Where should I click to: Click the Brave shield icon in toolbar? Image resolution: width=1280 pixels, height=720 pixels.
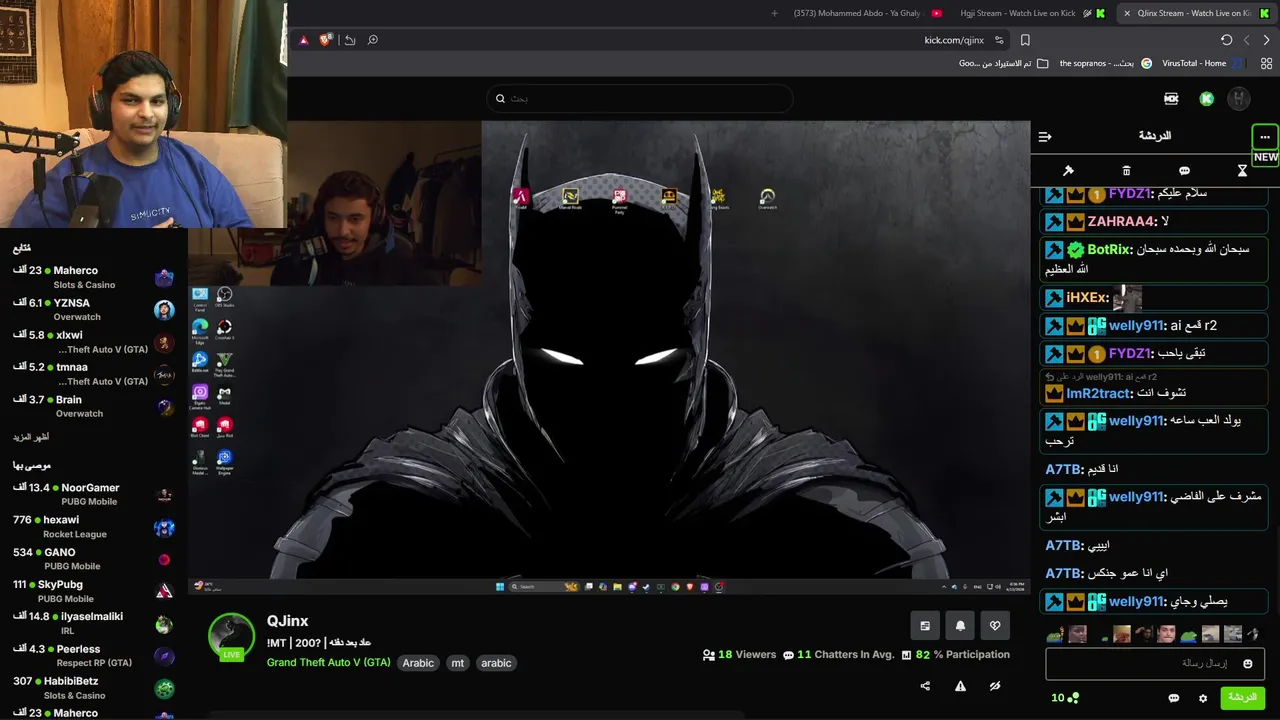click(x=325, y=40)
